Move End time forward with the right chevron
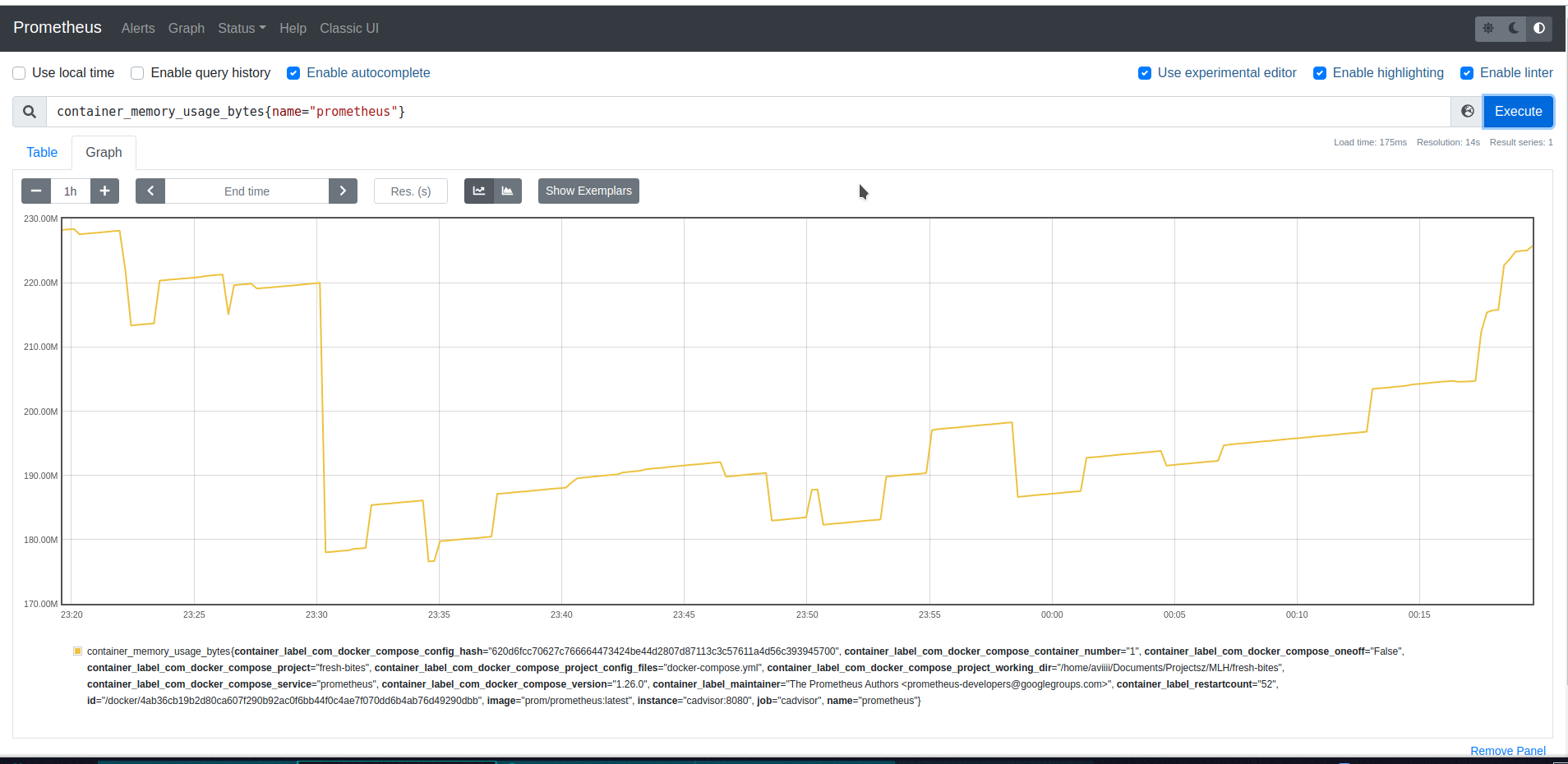Viewport: 1568px width, 764px height. click(343, 191)
